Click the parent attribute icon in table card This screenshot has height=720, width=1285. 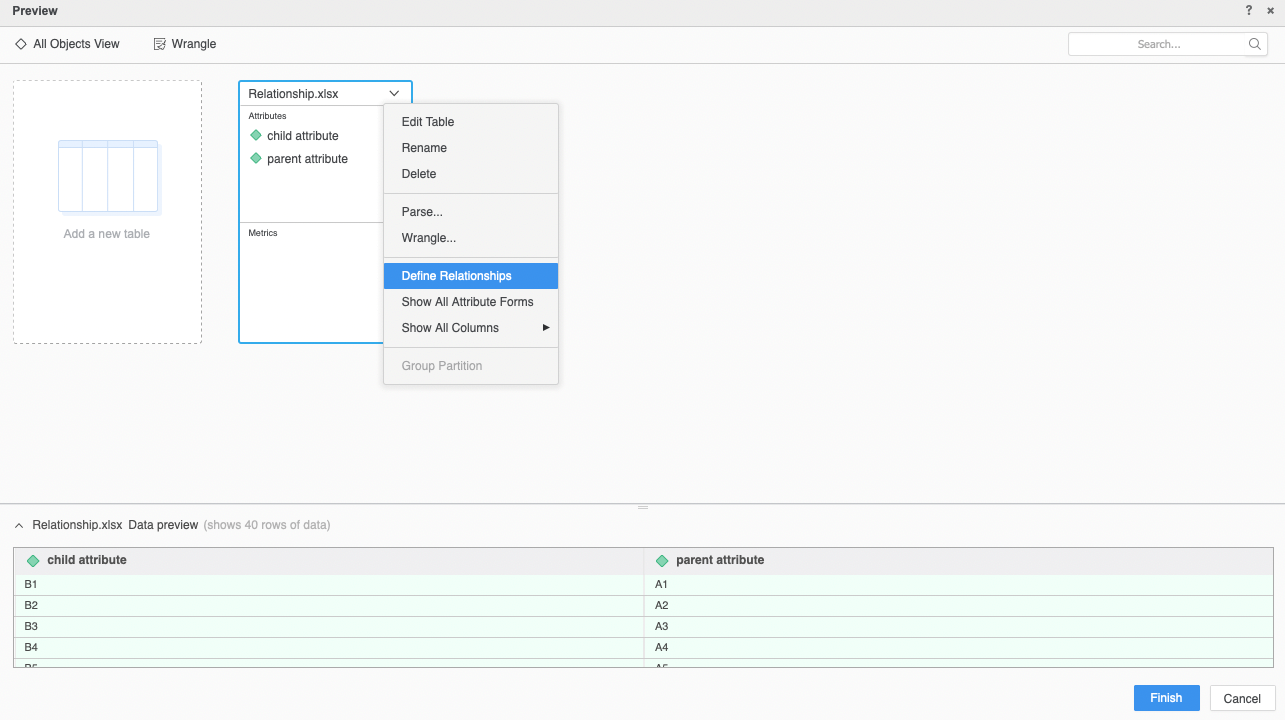[x=256, y=158]
